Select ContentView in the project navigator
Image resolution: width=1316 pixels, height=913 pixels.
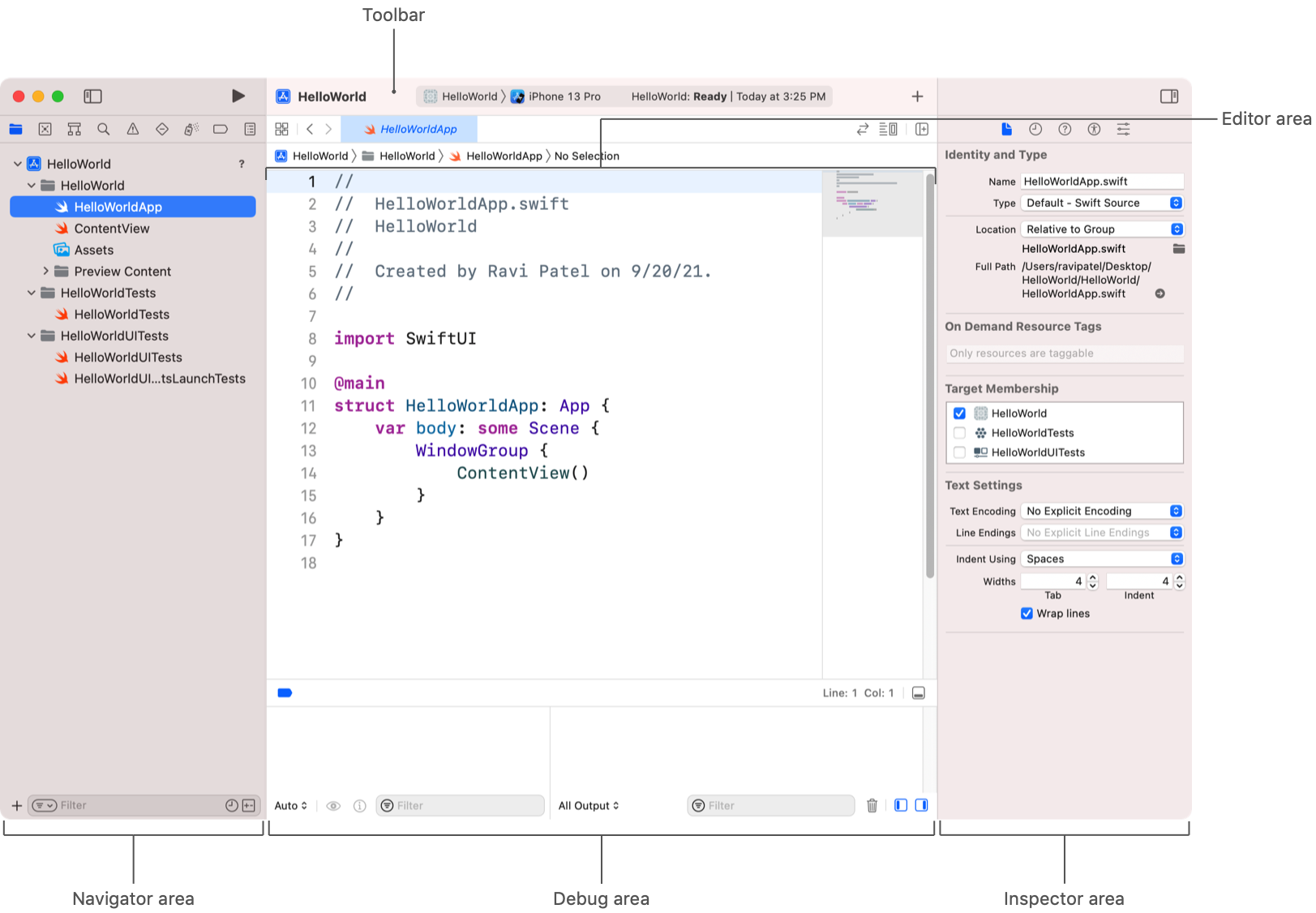point(112,229)
